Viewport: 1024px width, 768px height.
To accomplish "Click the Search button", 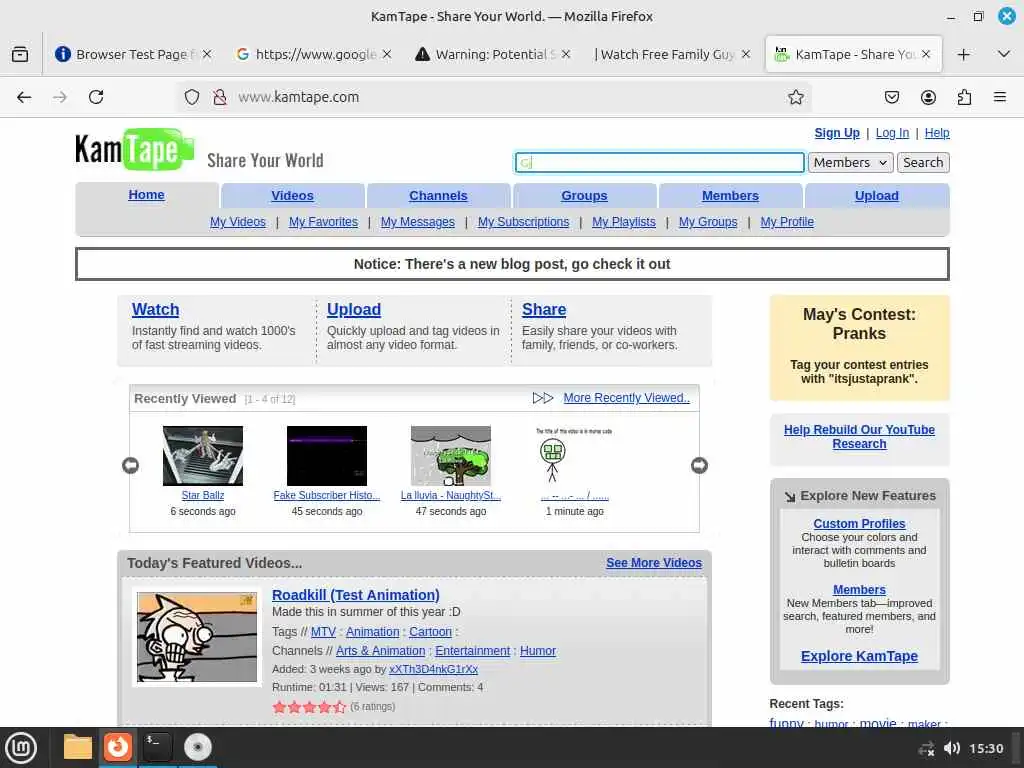I will [923, 163].
